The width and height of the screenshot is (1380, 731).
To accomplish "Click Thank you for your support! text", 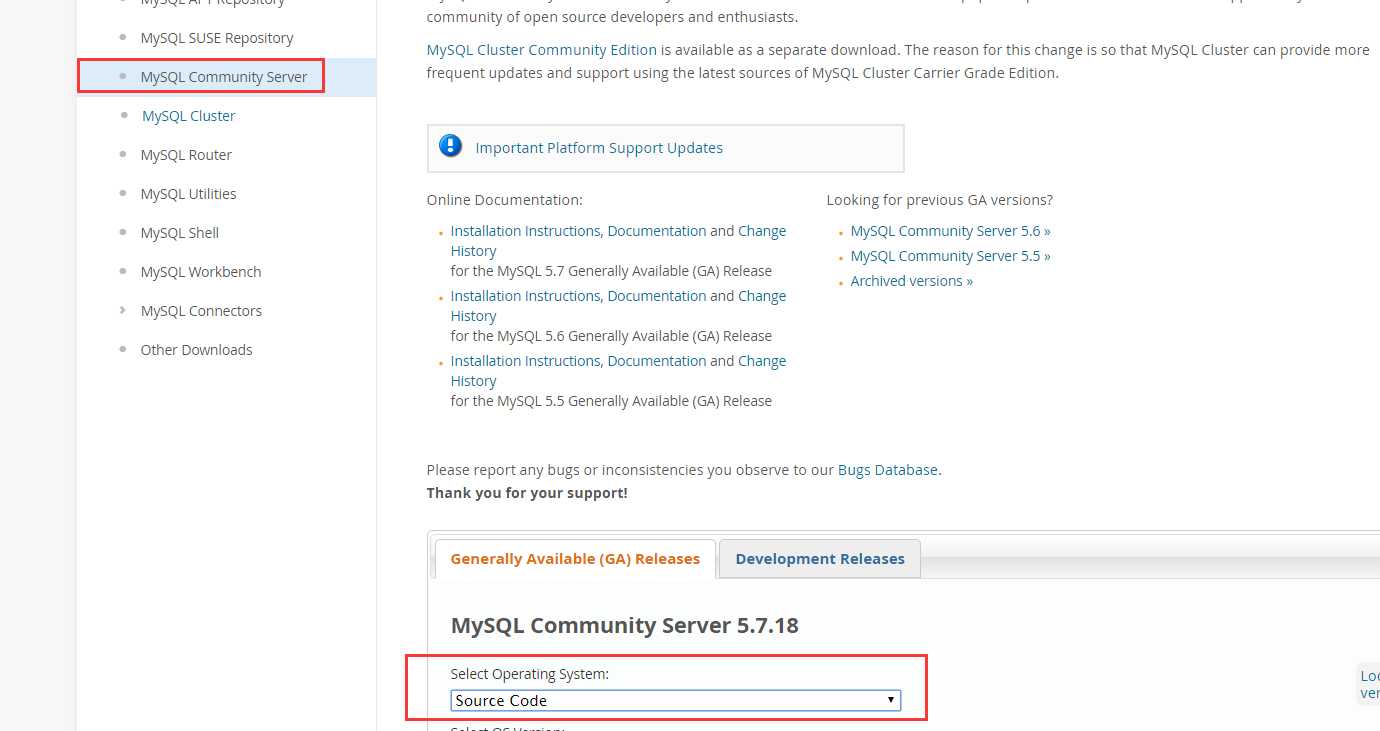I will click(x=527, y=493).
